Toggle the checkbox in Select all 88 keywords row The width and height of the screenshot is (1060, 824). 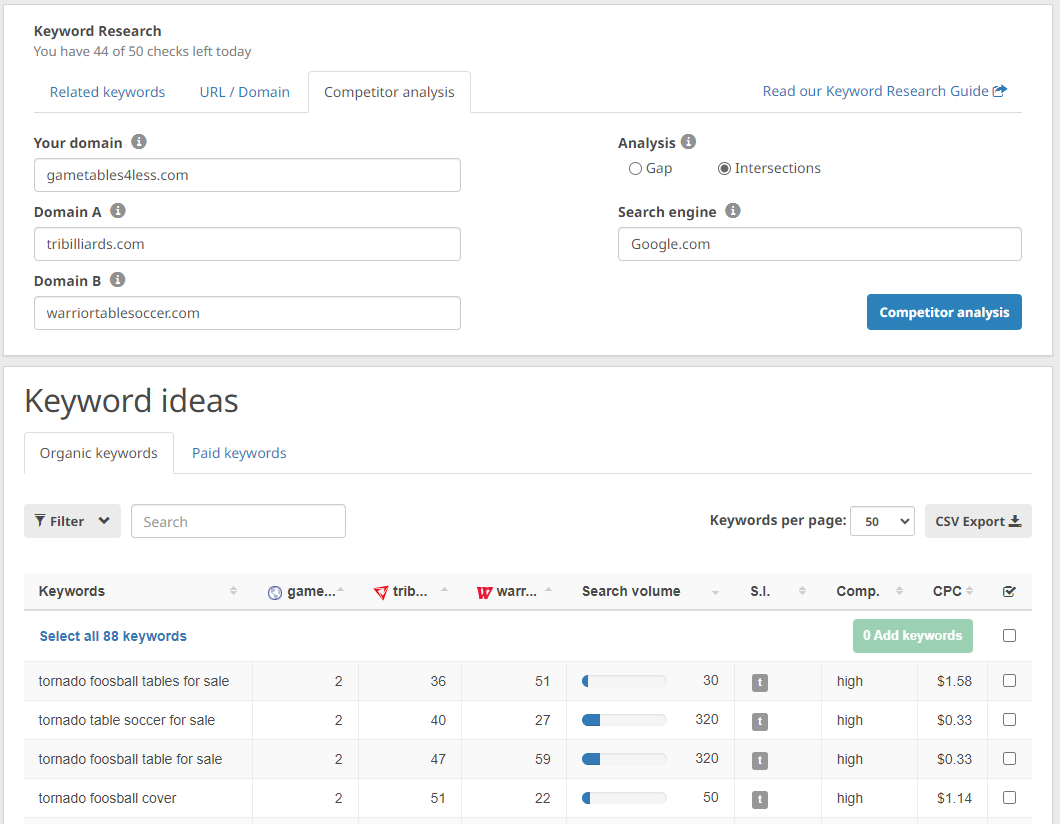click(x=1009, y=636)
